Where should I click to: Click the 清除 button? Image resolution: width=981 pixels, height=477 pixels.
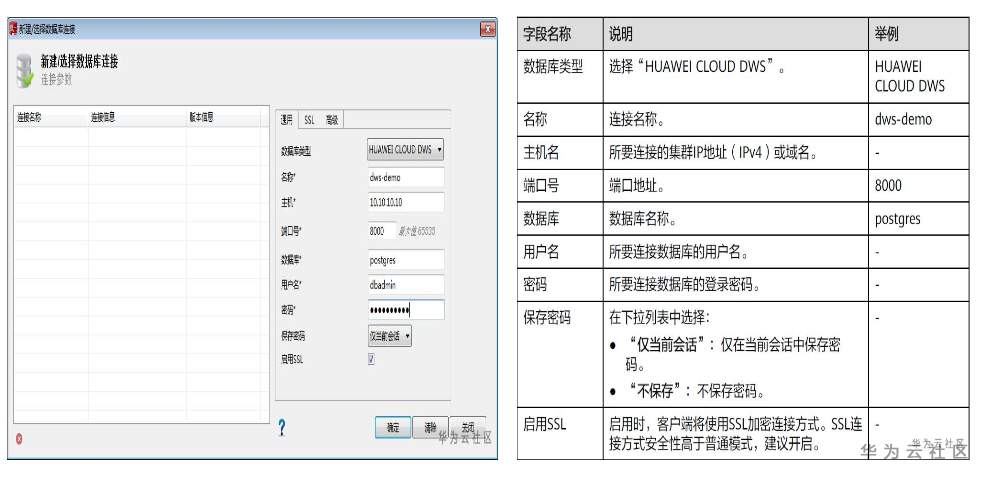(x=430, y=428)
